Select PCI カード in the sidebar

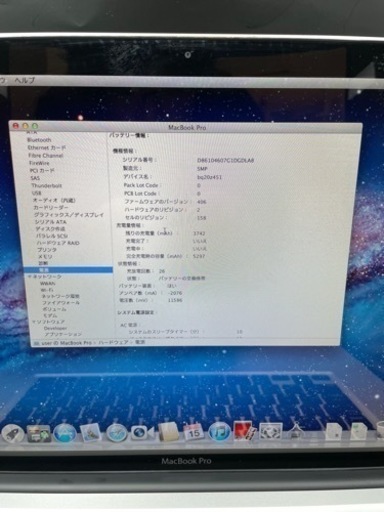point(42,171)
